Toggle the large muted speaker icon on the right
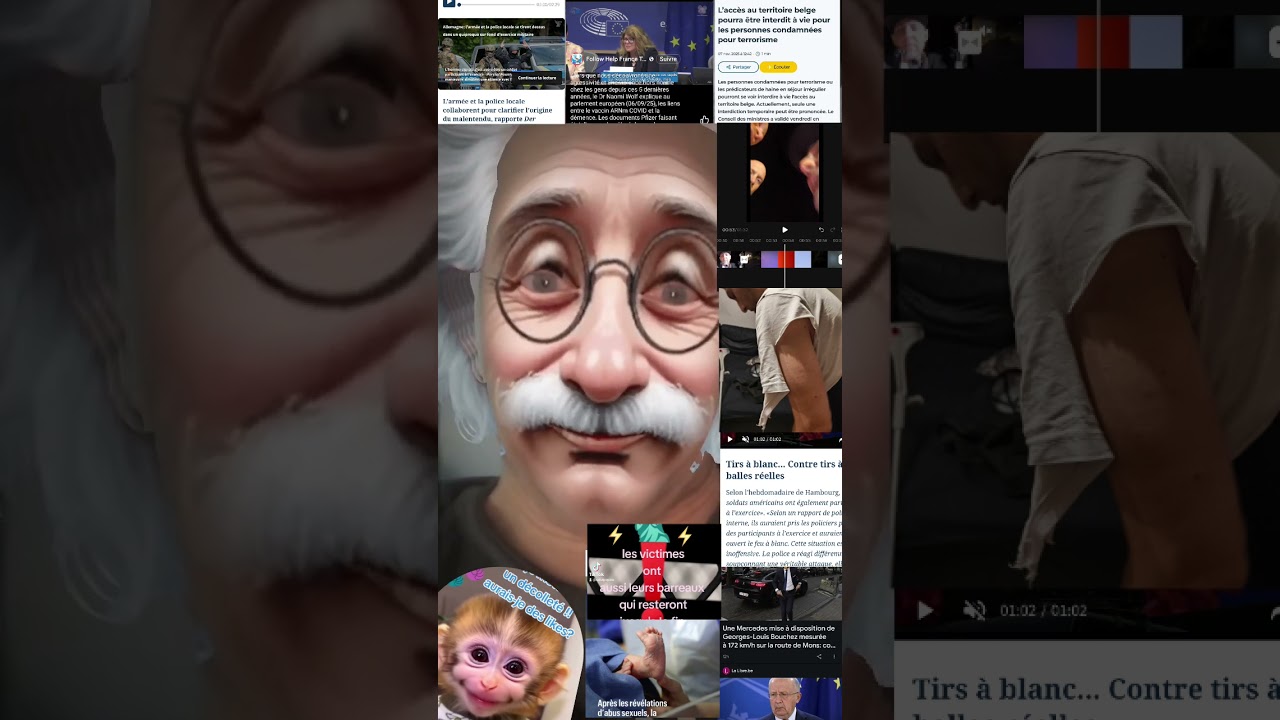The width and height of the screenshot is (1280, 720). coord(973,610)
